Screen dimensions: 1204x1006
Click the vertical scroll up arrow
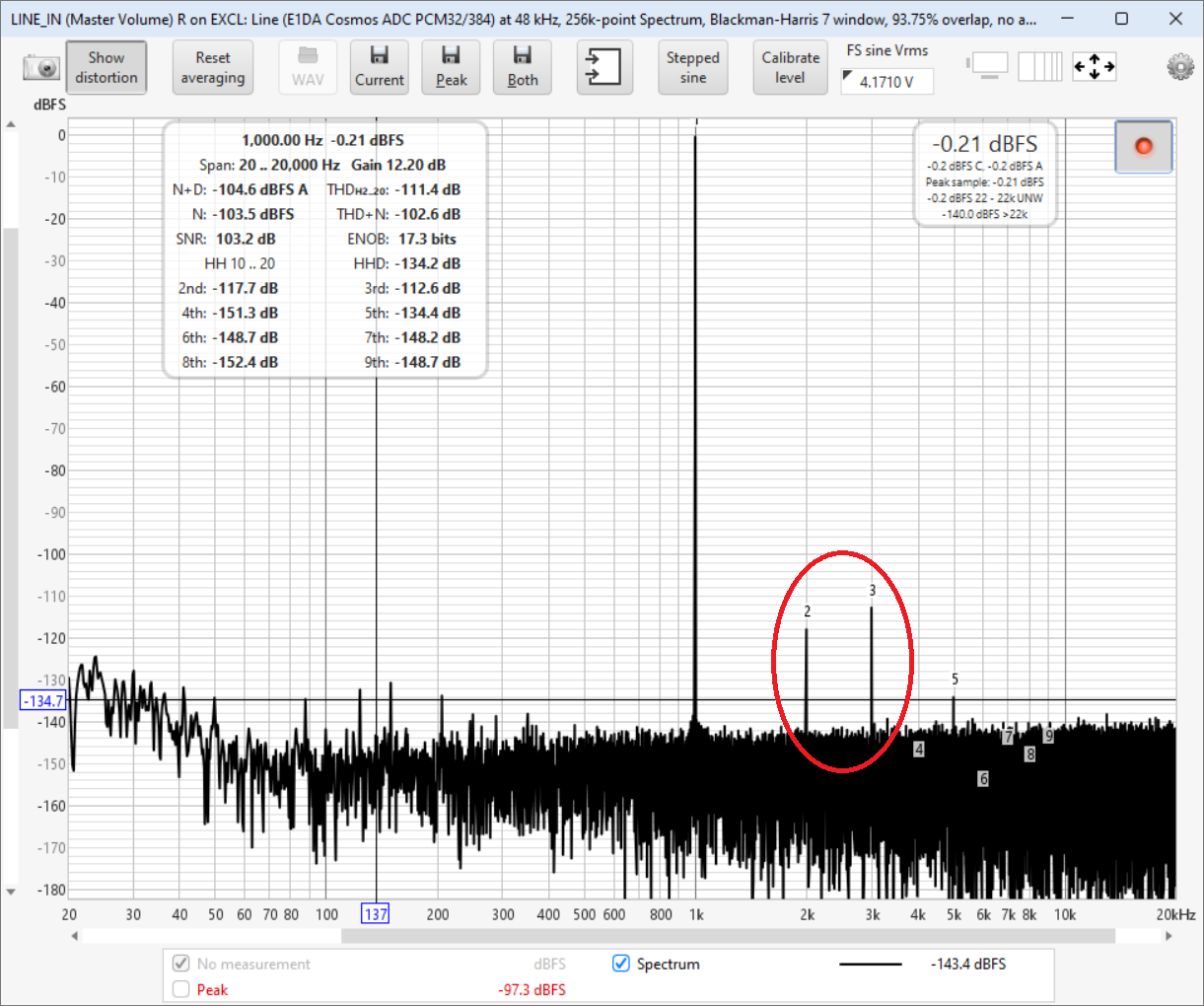(x=11, y=125)
